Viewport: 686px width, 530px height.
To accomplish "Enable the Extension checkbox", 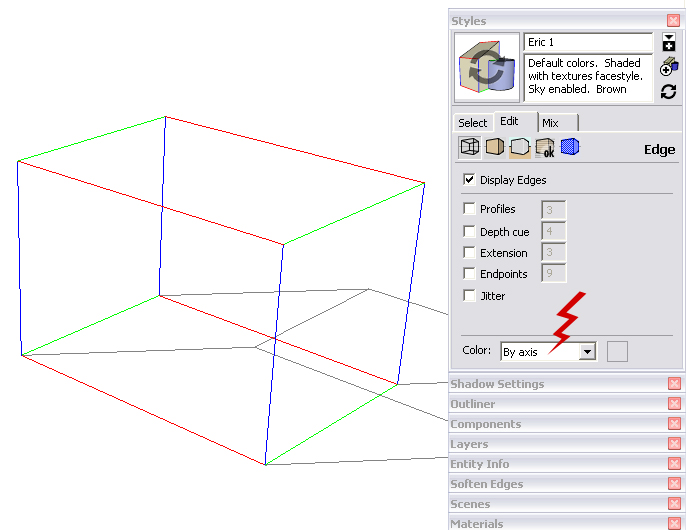I will coord(469,252).
